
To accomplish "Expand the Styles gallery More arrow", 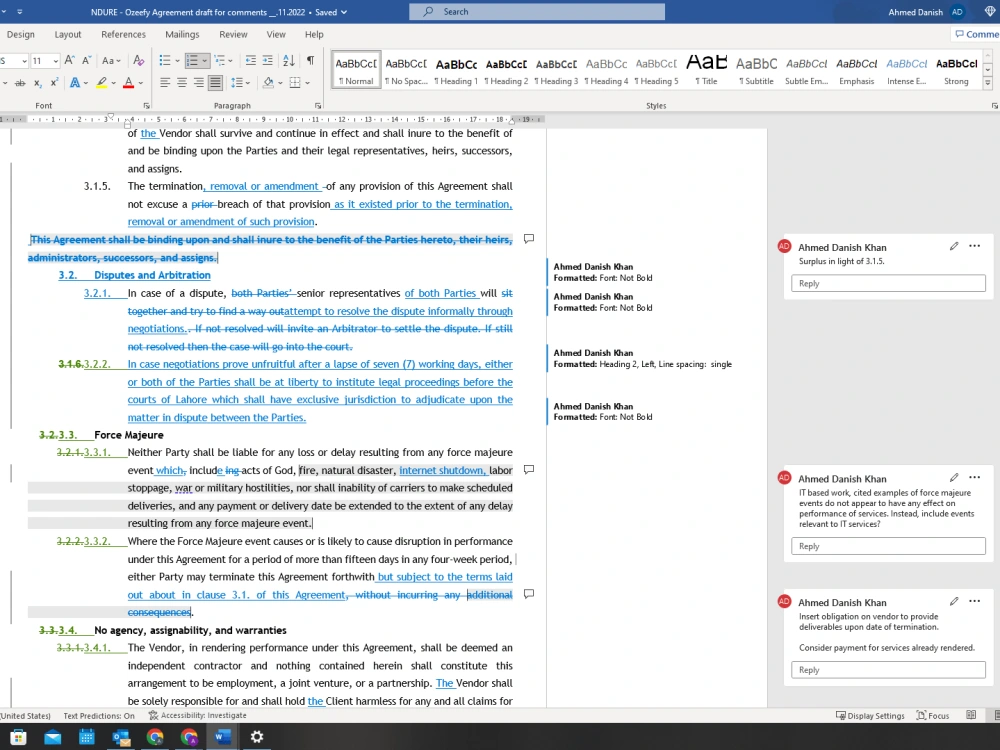I will pos(987,83).
